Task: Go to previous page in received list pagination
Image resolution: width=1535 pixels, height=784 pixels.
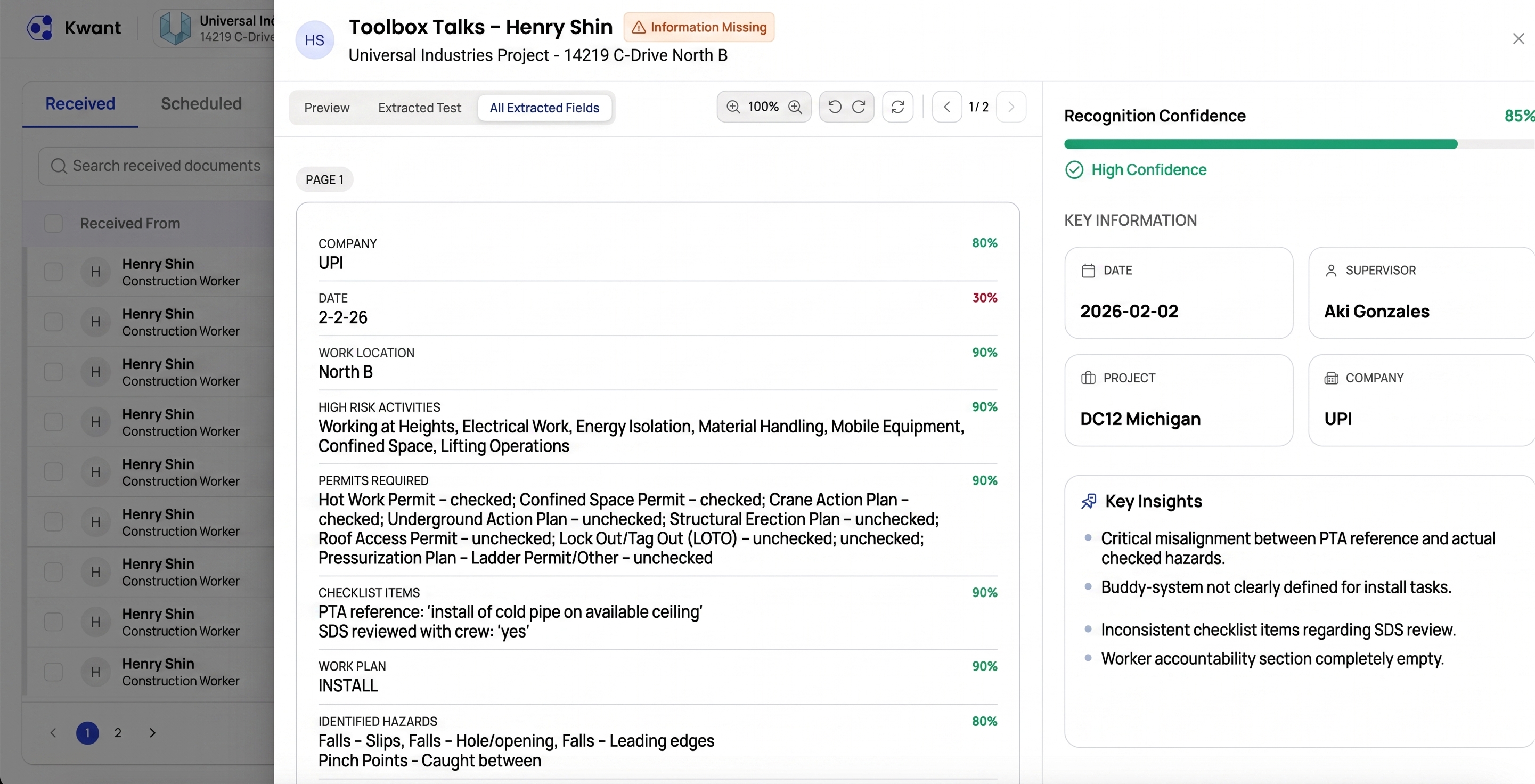Action: pos(53,733)
